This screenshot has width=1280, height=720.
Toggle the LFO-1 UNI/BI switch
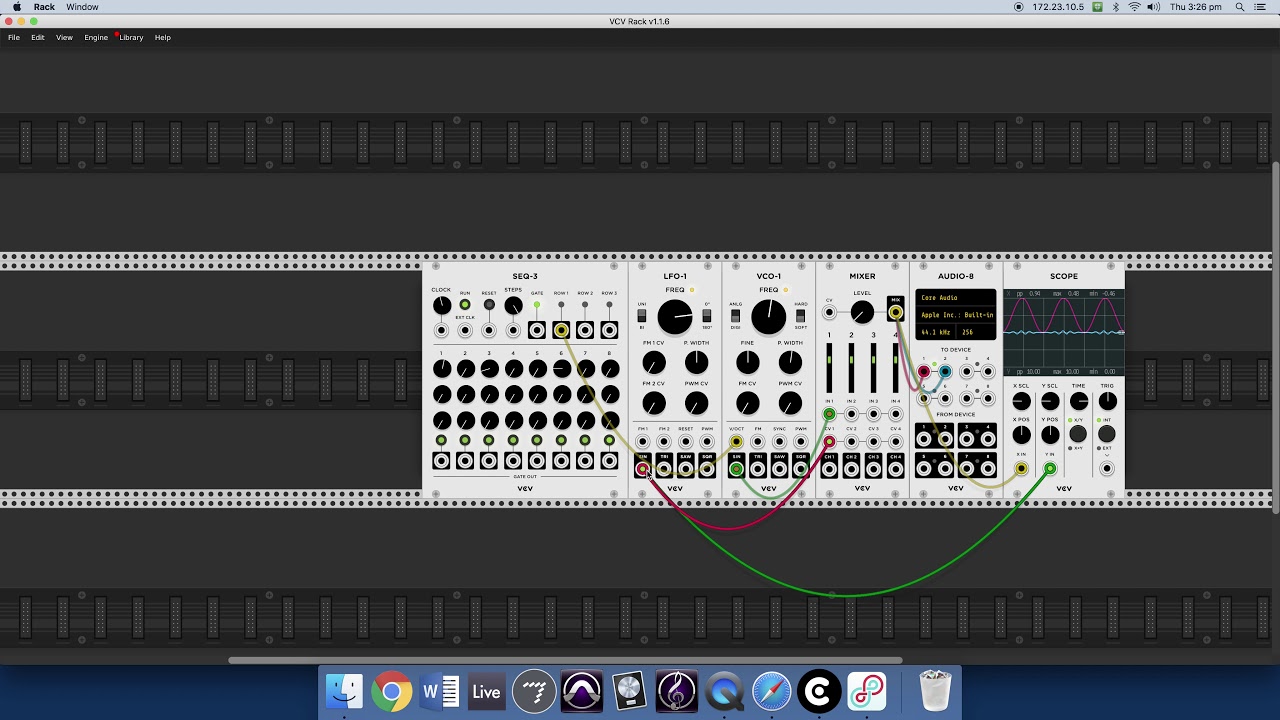(x=642, y=316)
